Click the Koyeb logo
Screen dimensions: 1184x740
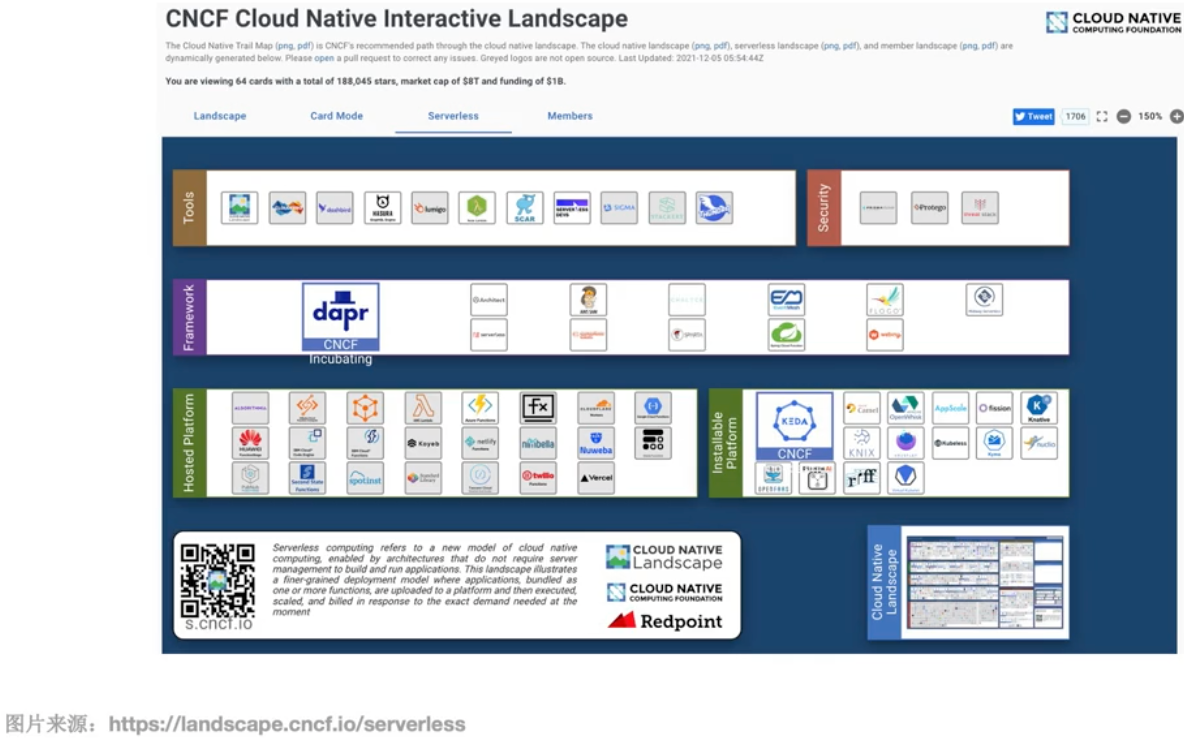tap(423, 442)
